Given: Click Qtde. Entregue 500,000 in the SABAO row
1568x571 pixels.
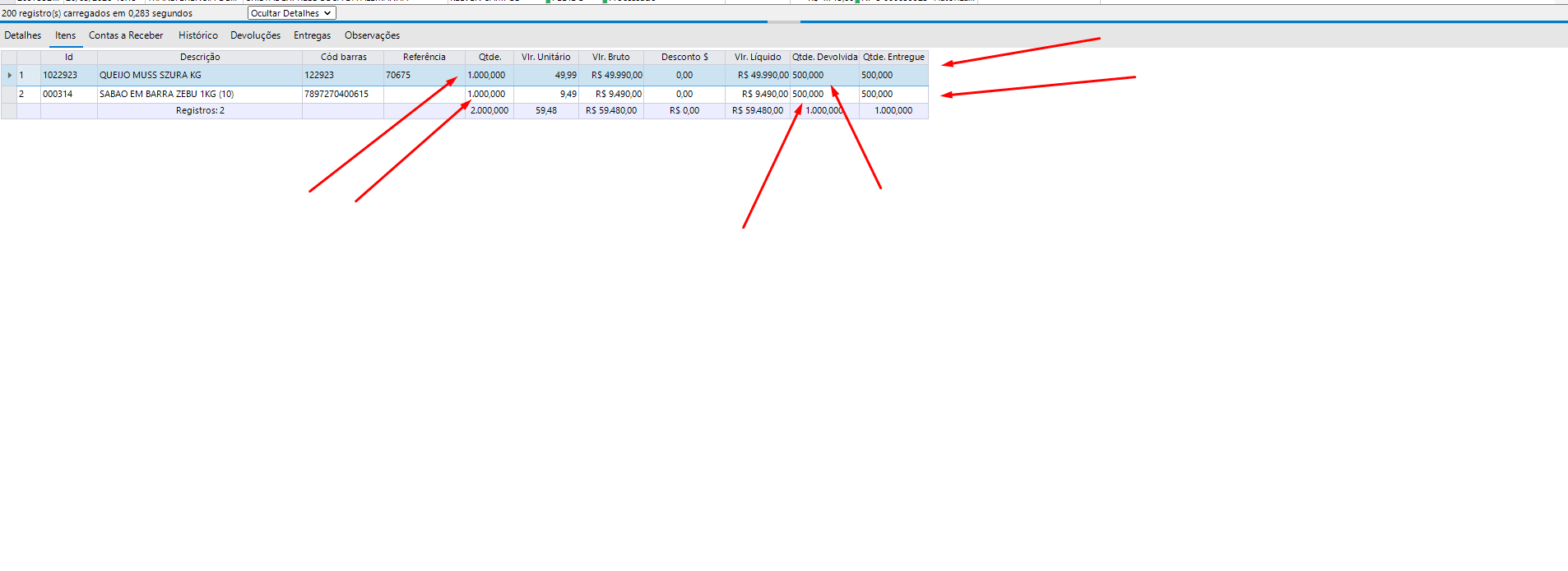Looking at the screenshot, I should (x=894, y=94).
